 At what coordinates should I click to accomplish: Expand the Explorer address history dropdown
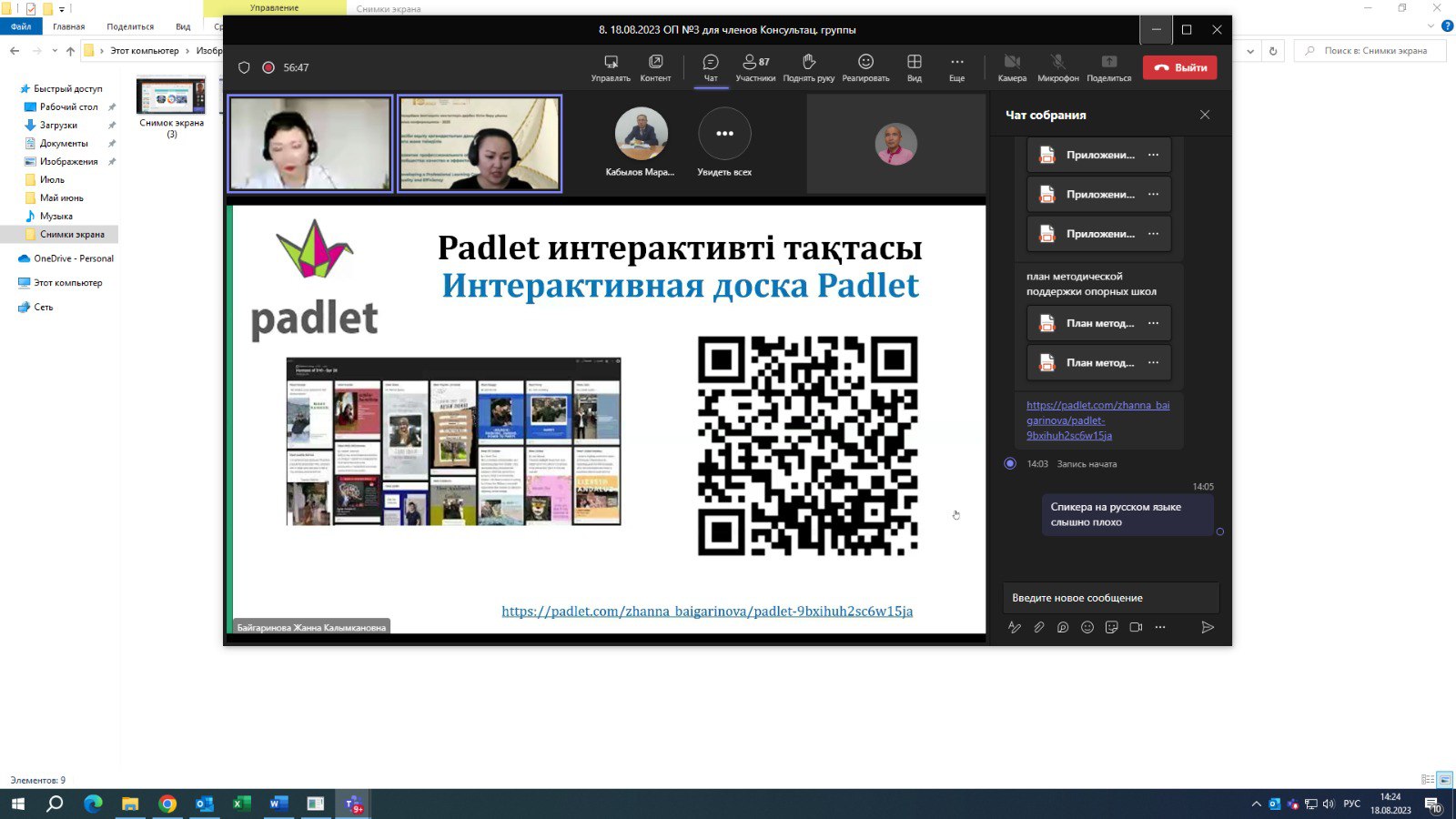point(1250,51)
